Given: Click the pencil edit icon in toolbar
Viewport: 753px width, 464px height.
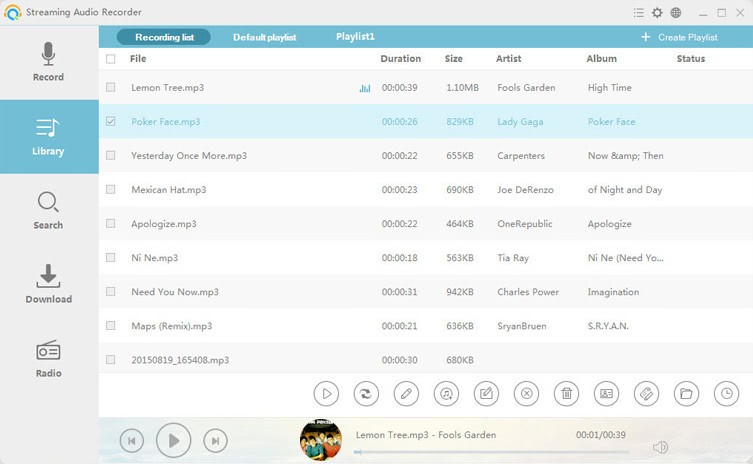Looking at the screenshot, I should tap(406, 393).
